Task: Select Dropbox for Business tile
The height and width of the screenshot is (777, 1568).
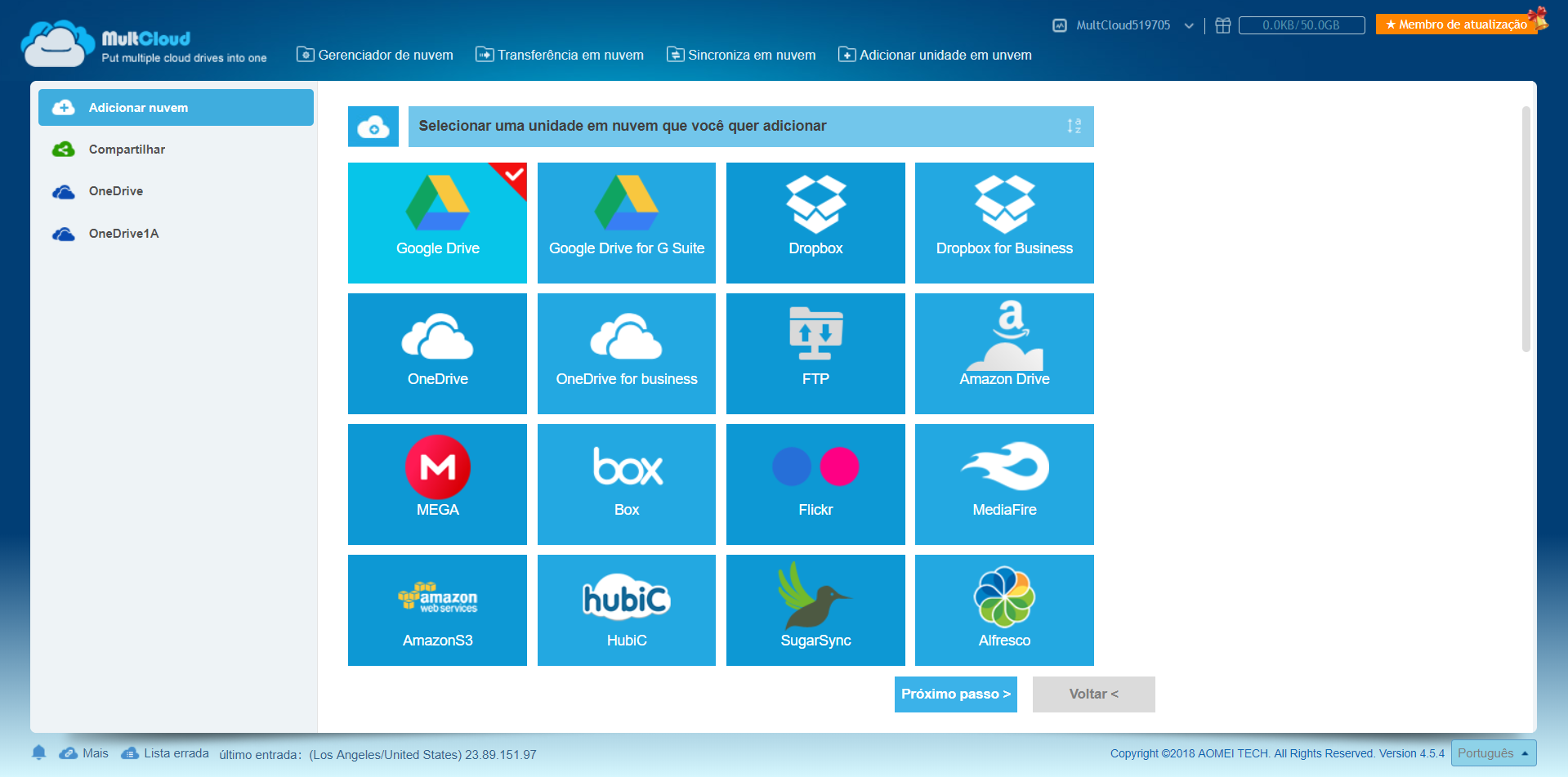Action: click(x=1004, y=223)
